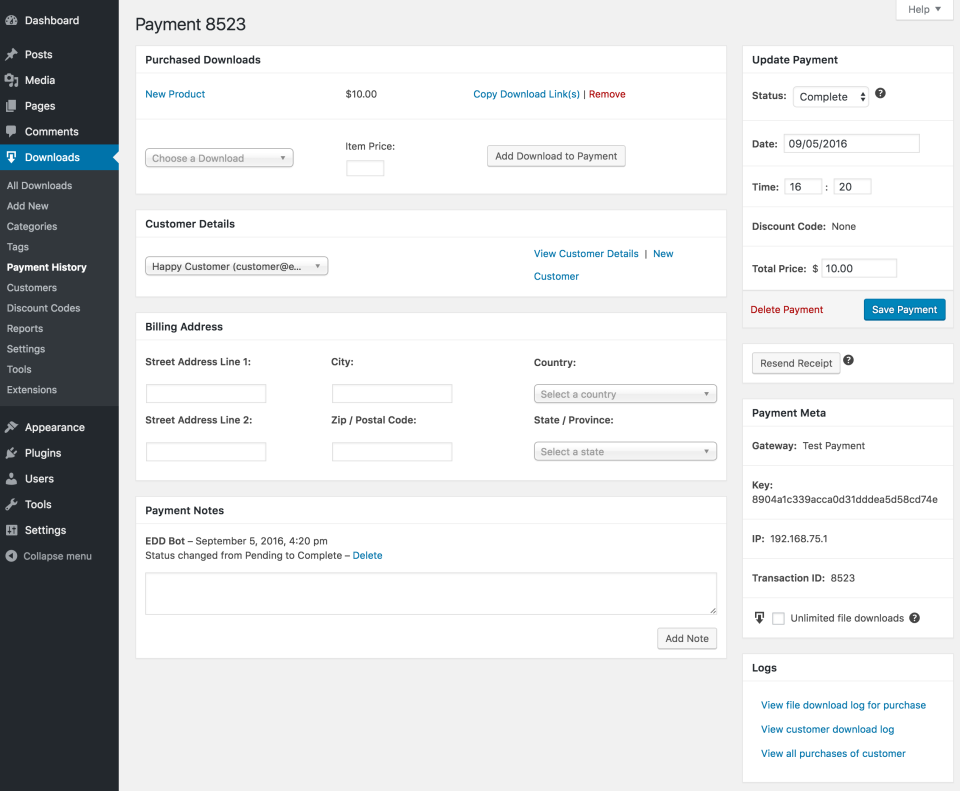960x791 pixels.
Task: Open the Status dropdown showing Complete
Action: (831, 96)
